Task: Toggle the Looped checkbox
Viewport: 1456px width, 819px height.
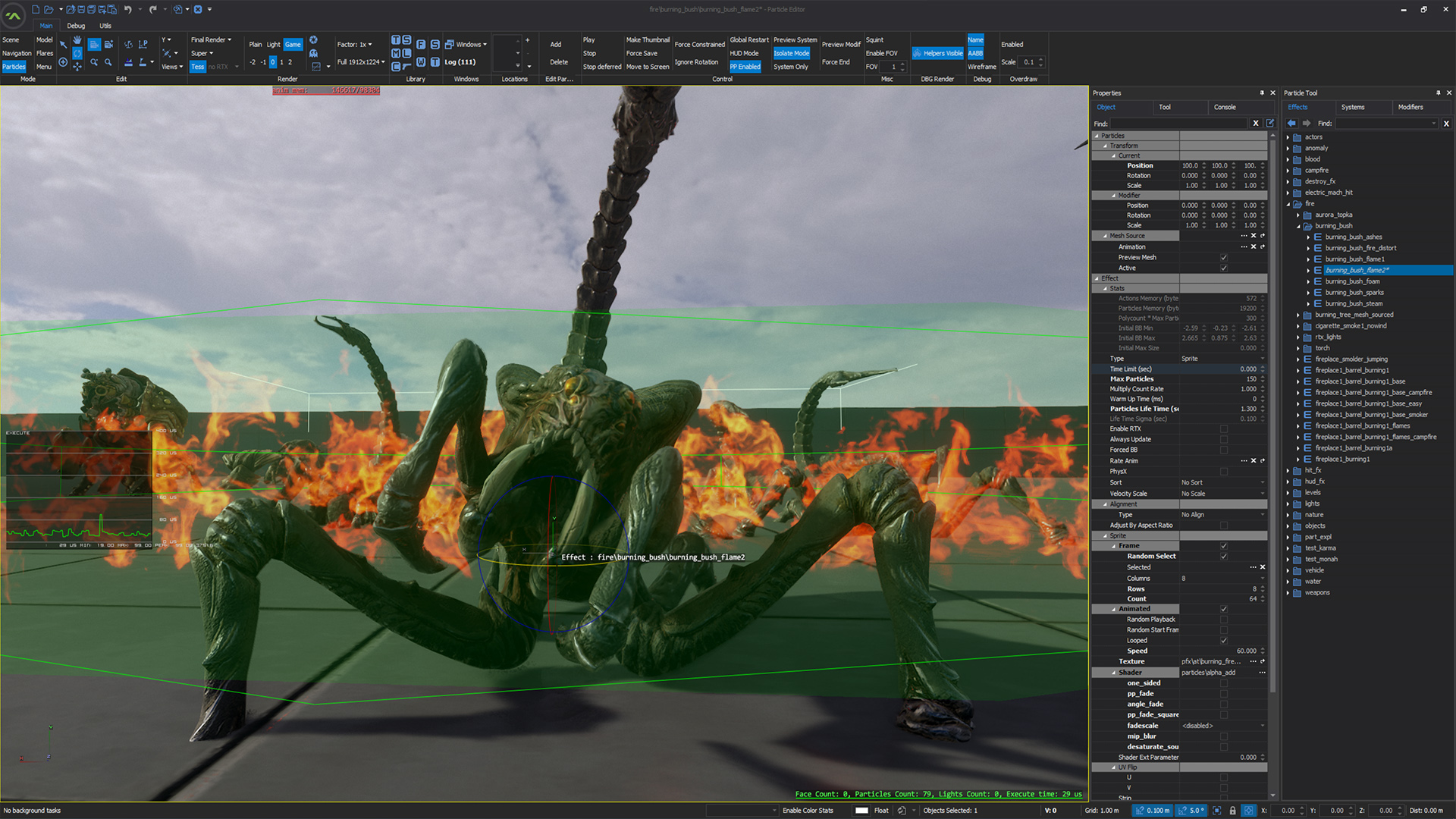Action: coord(1223,641)
